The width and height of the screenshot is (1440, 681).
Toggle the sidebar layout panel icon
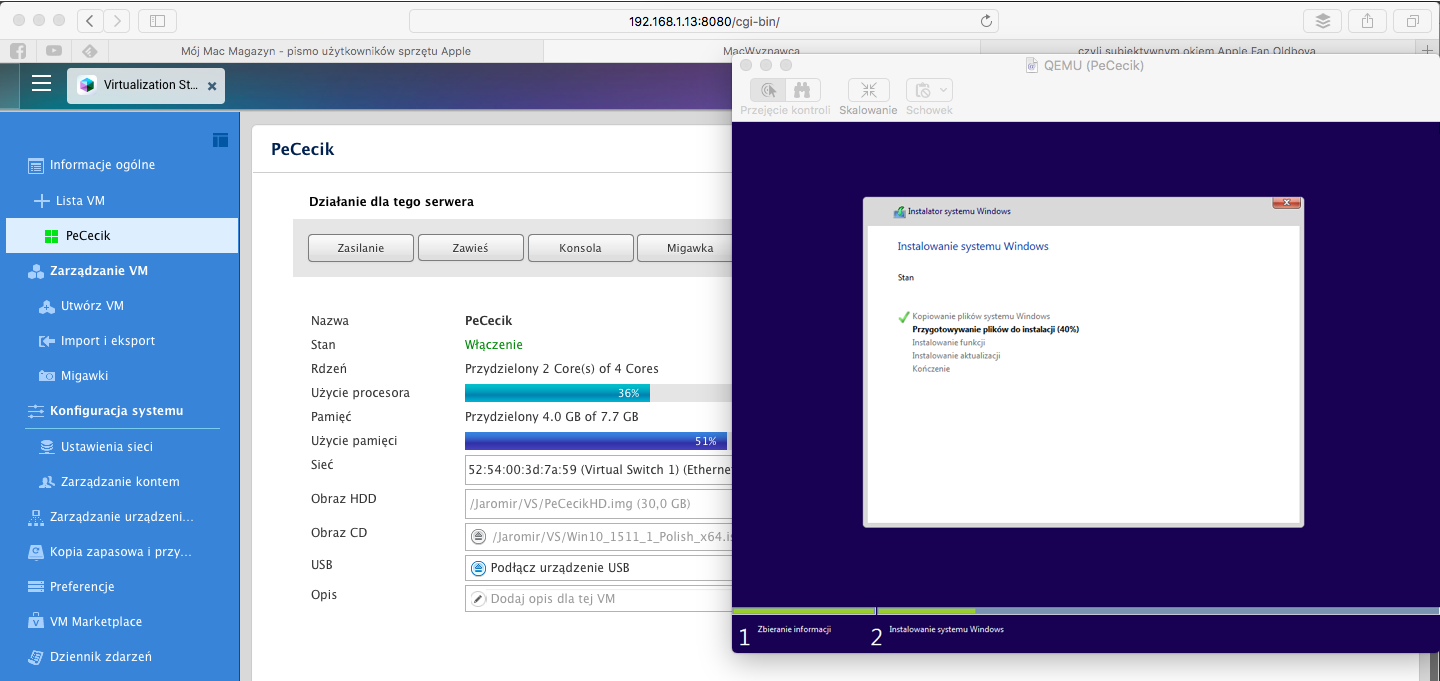(x=221, y=140)
